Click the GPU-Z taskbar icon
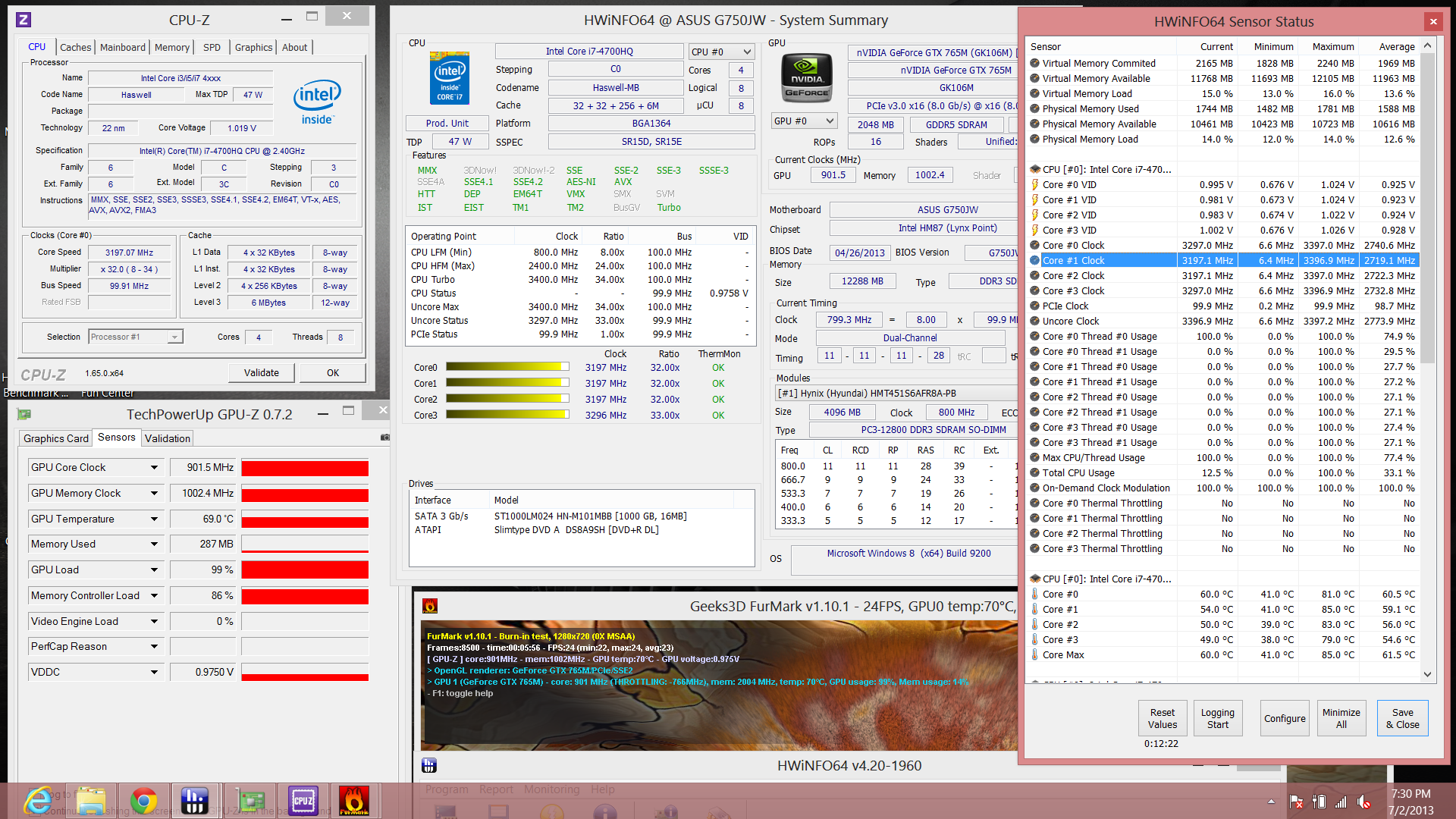 point(249,801)
